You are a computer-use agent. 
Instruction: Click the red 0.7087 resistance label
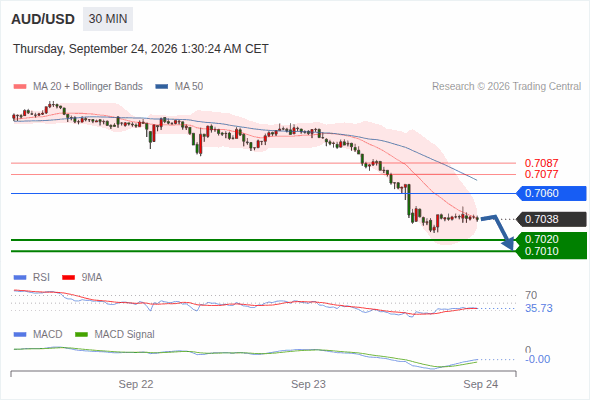pos(541,163)
